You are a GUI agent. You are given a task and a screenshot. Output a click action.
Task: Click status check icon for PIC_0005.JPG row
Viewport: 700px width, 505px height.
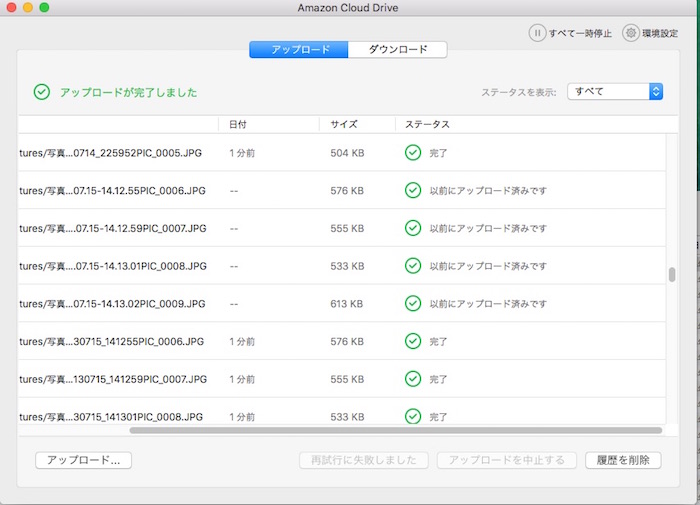(413, 153)
